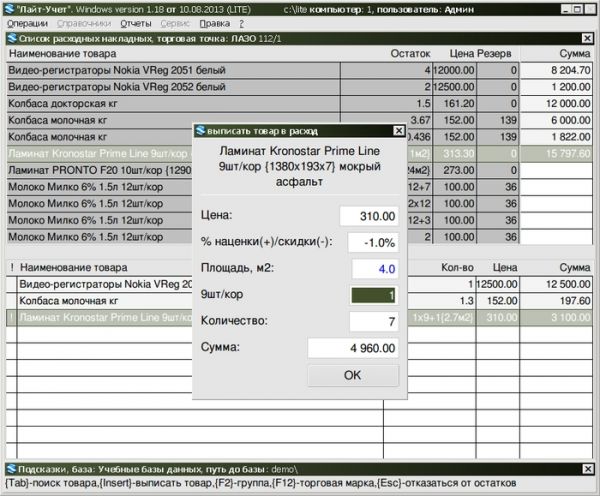The height and width of the screenshot is (496, 600).
Task: Click the Сумма field showing 4 960.00
Action: point(352,348)
